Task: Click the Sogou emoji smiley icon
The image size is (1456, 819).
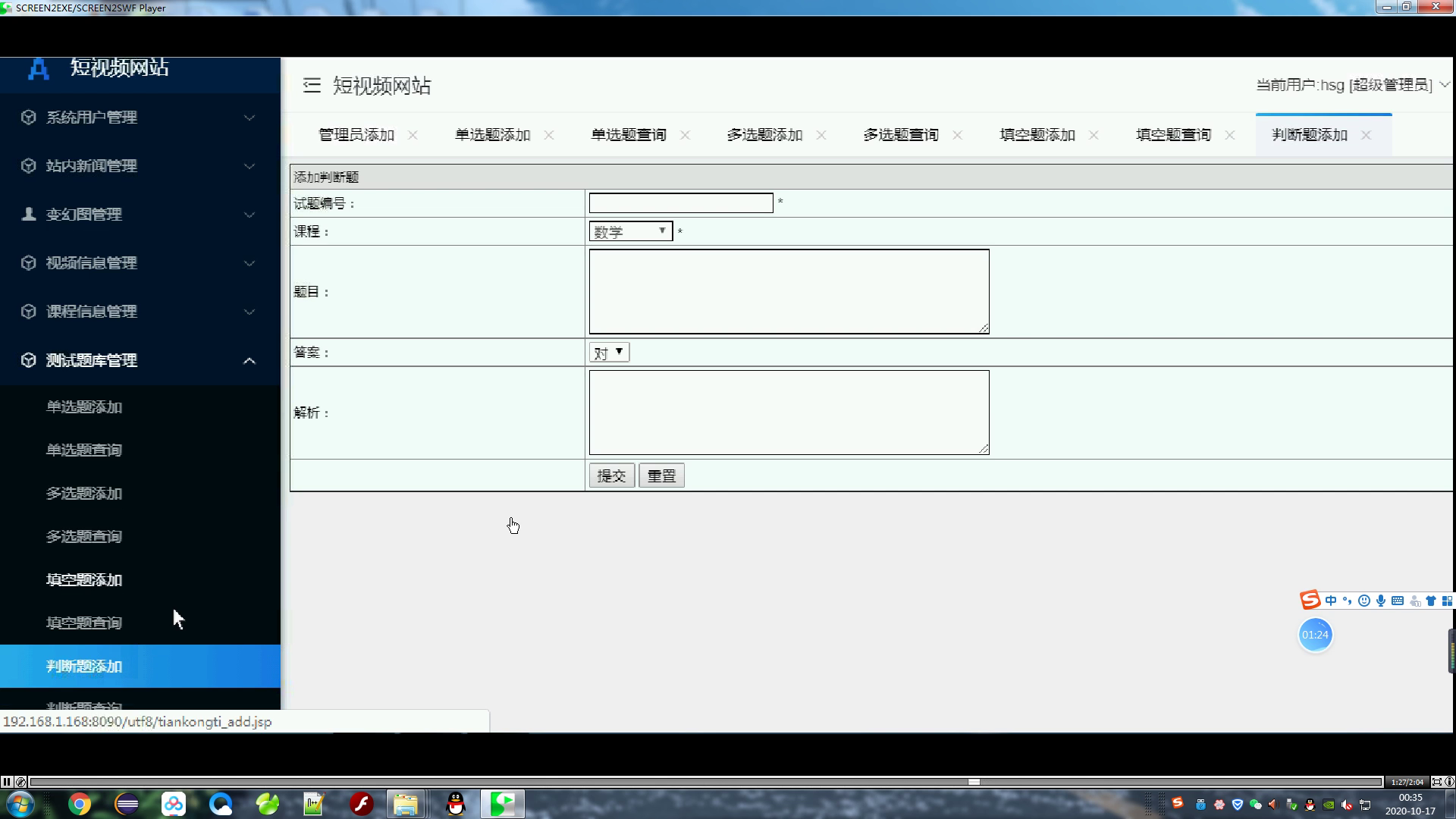Action: point(1364,601)
